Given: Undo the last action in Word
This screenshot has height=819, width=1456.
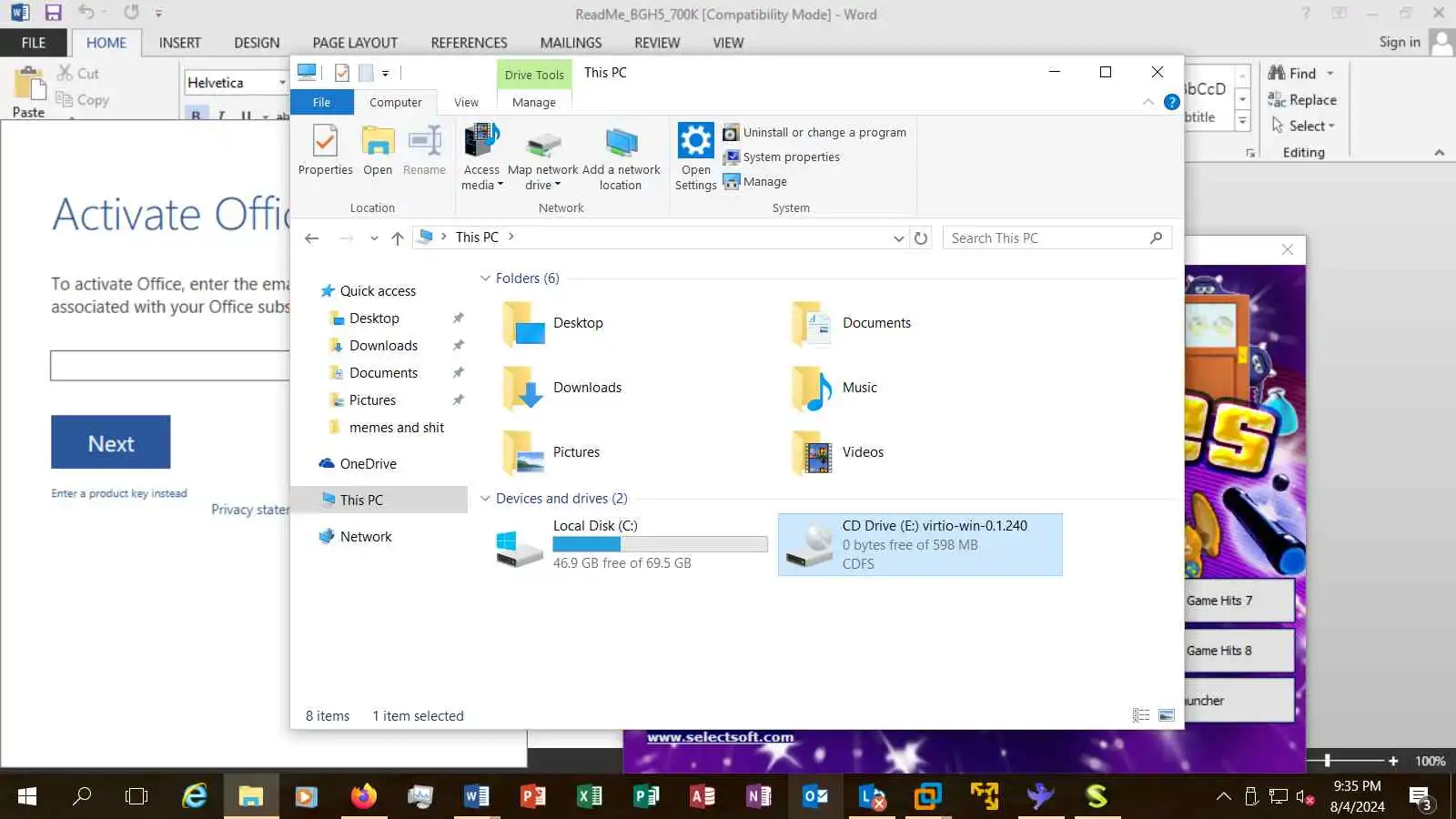Looking at the screenshot, I should [x=86, y=13].
